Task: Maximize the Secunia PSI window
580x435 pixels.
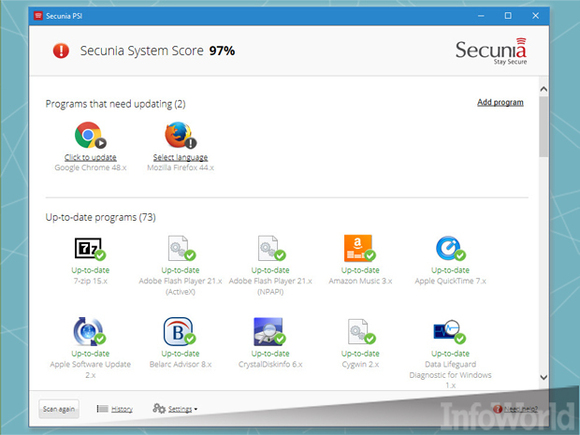Action: [x=508, y=16]
